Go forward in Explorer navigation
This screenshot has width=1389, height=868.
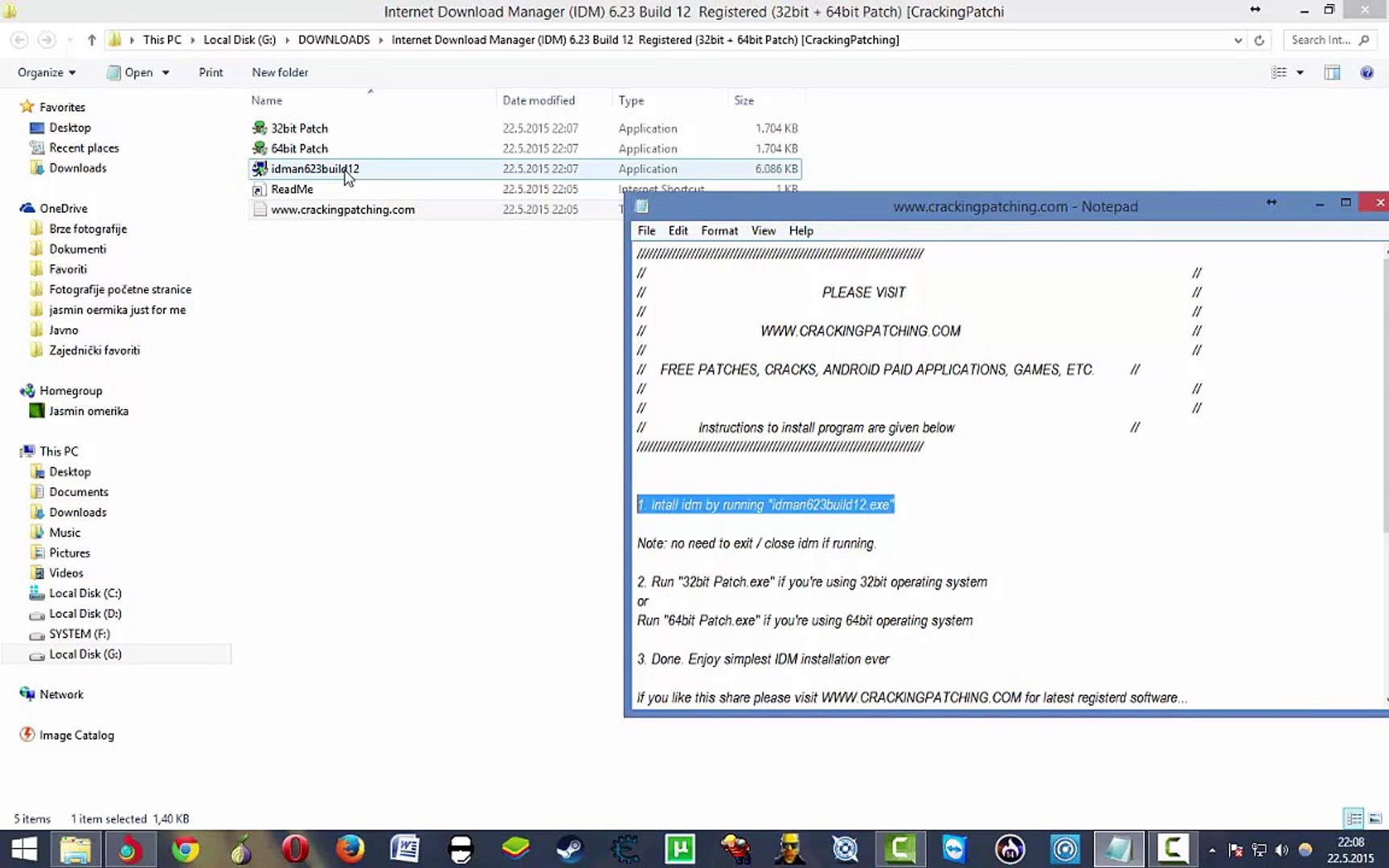pos(47,39)
